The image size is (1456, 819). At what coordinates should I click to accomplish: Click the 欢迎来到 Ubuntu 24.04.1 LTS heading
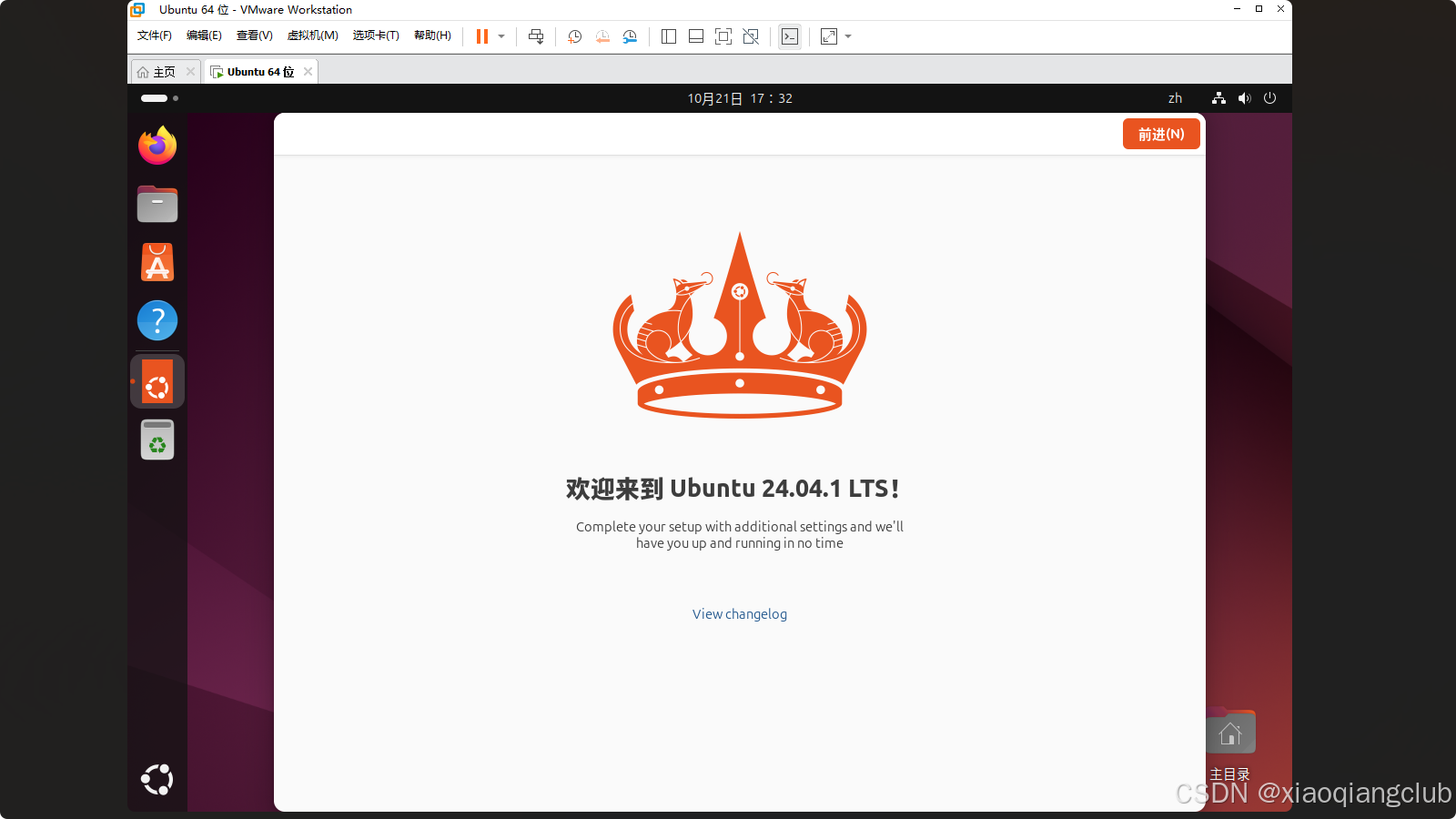pyautogui.click(x=733, y=489)
